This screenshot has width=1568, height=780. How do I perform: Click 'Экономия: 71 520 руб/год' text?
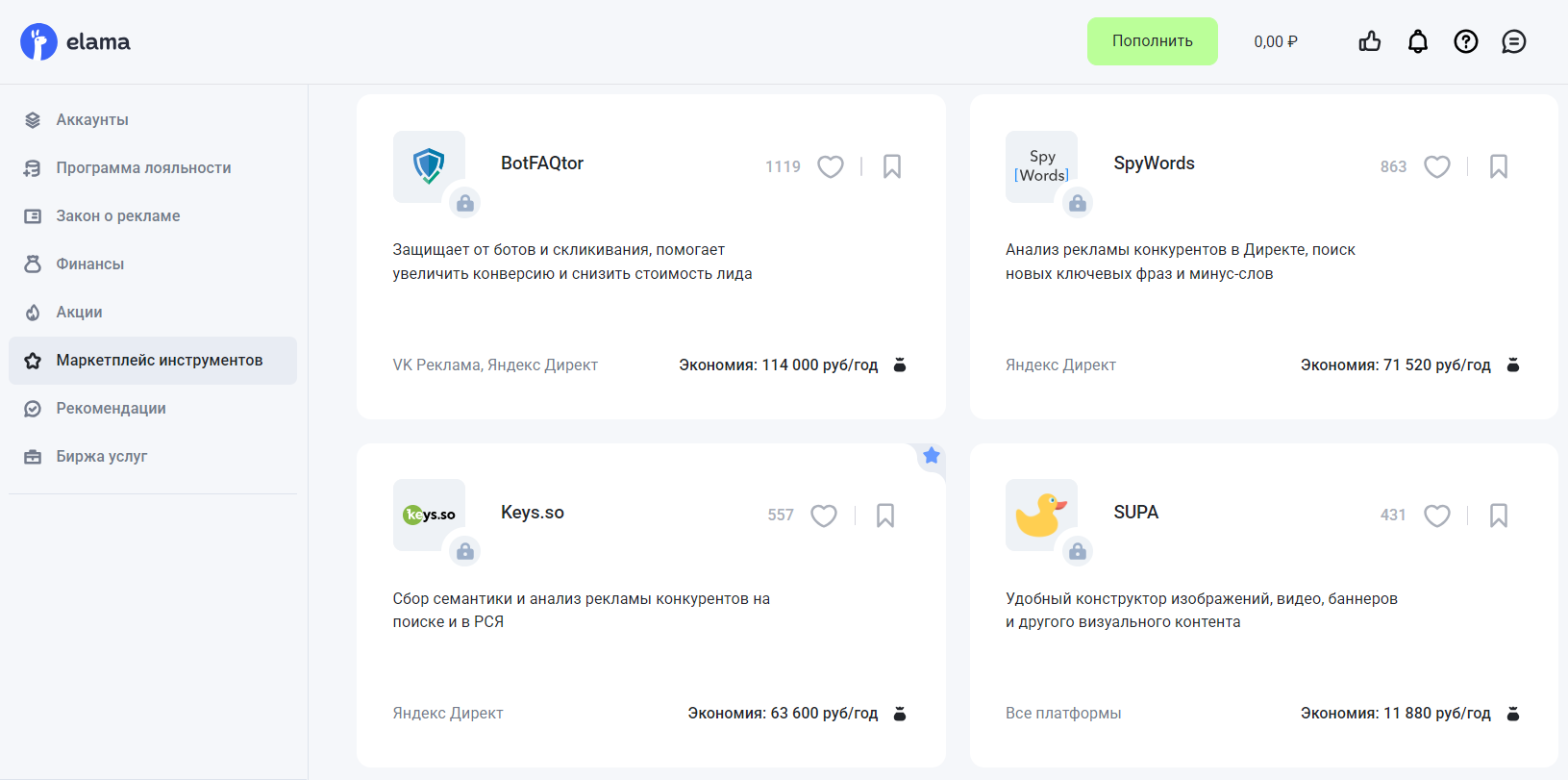1396,365
